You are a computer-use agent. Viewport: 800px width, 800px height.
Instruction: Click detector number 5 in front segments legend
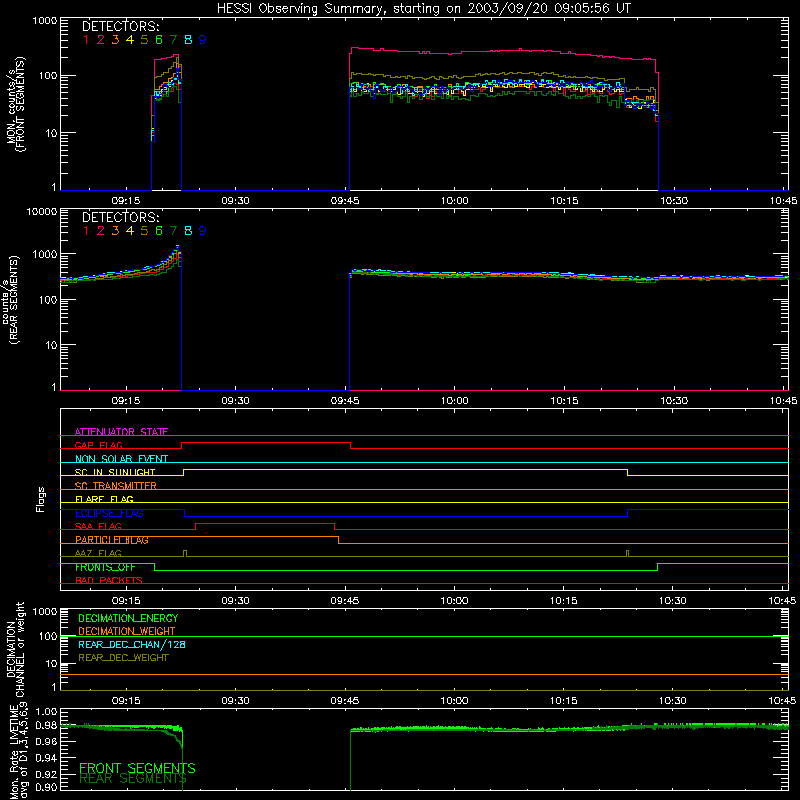[x=144, y=40]
